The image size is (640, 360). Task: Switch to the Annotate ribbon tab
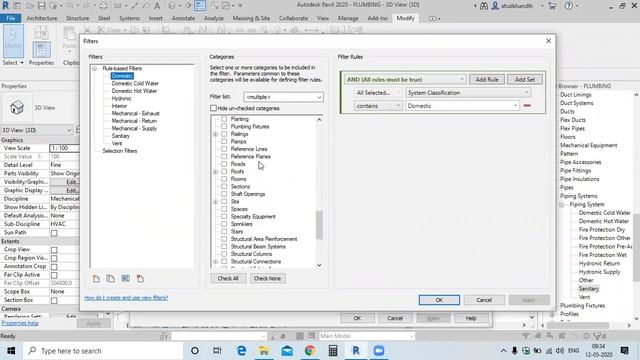(183, 18)
